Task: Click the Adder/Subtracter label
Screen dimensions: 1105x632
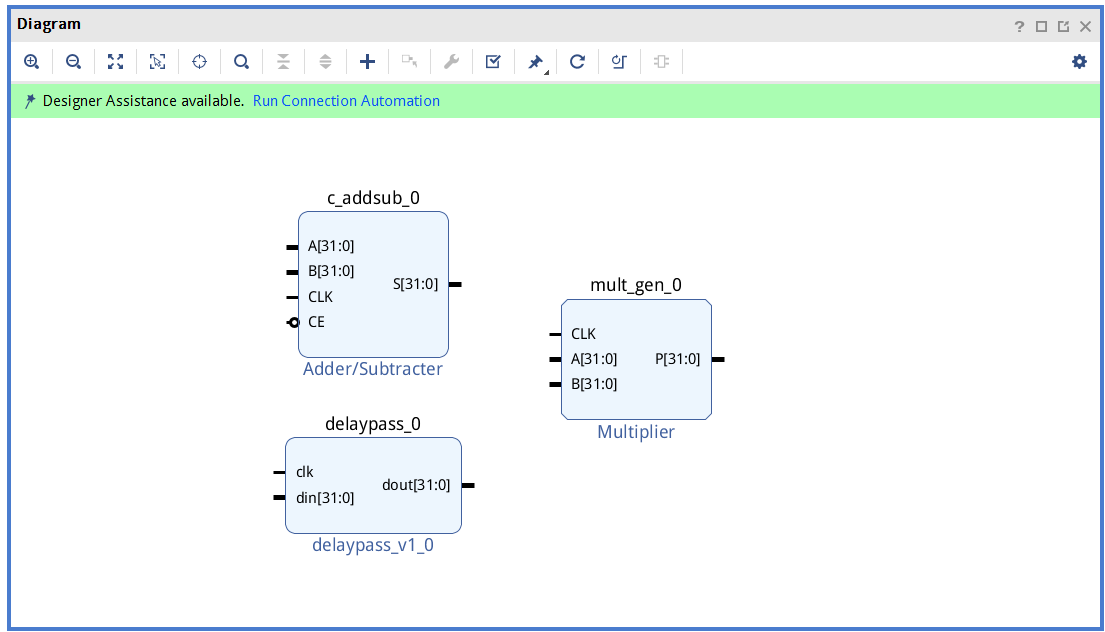Action: 373,368
